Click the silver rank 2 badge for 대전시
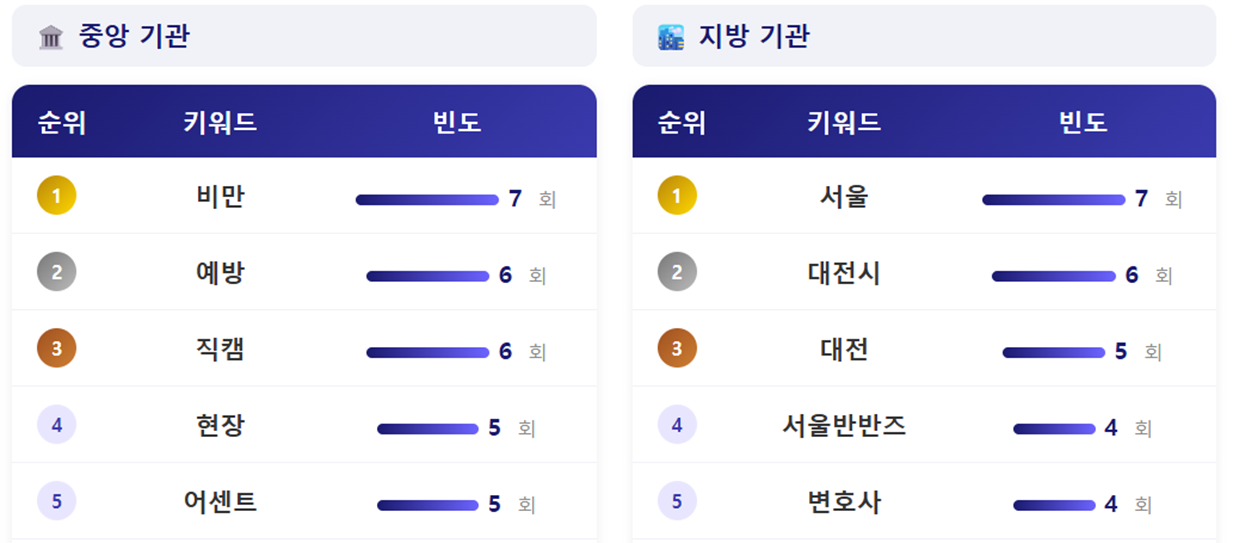The image size is (1233, 543). 677,272
